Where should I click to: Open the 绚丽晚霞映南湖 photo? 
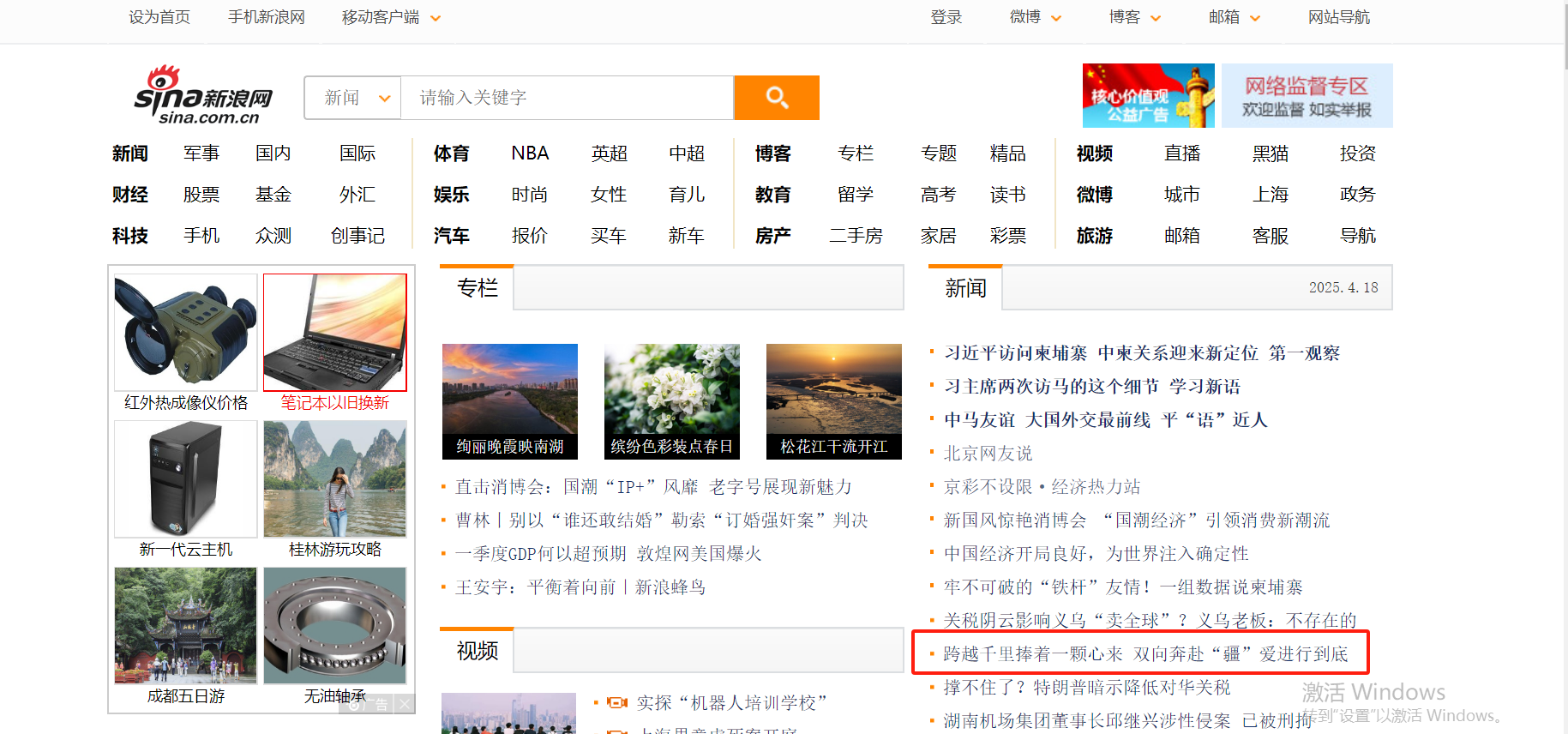(x=510, y=401)
